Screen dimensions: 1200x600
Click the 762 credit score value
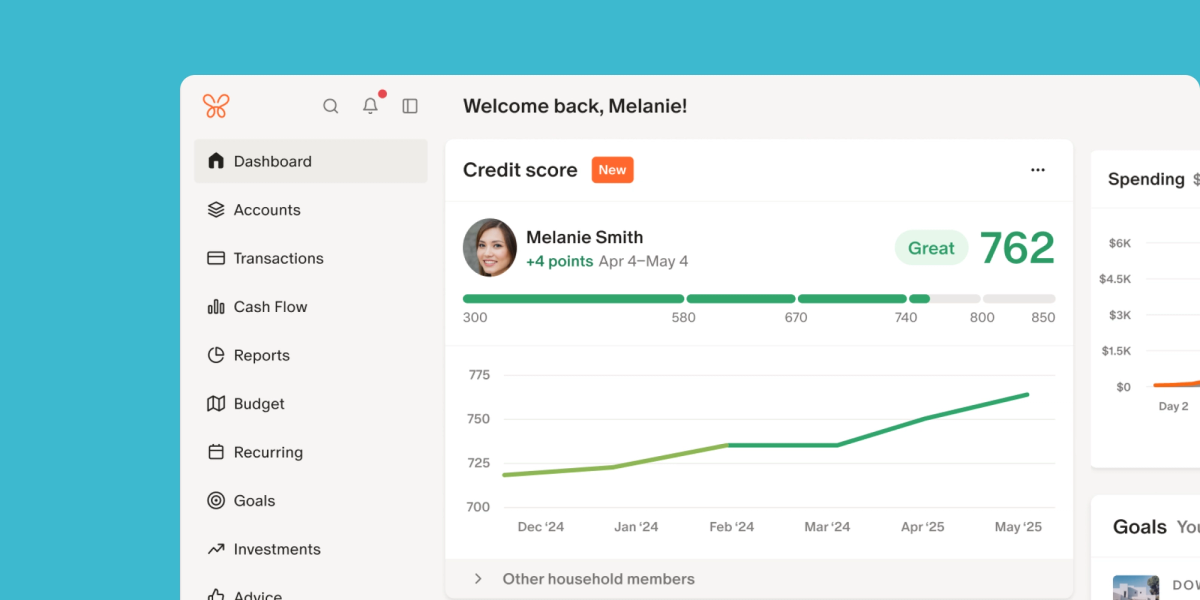[1017, 248]
